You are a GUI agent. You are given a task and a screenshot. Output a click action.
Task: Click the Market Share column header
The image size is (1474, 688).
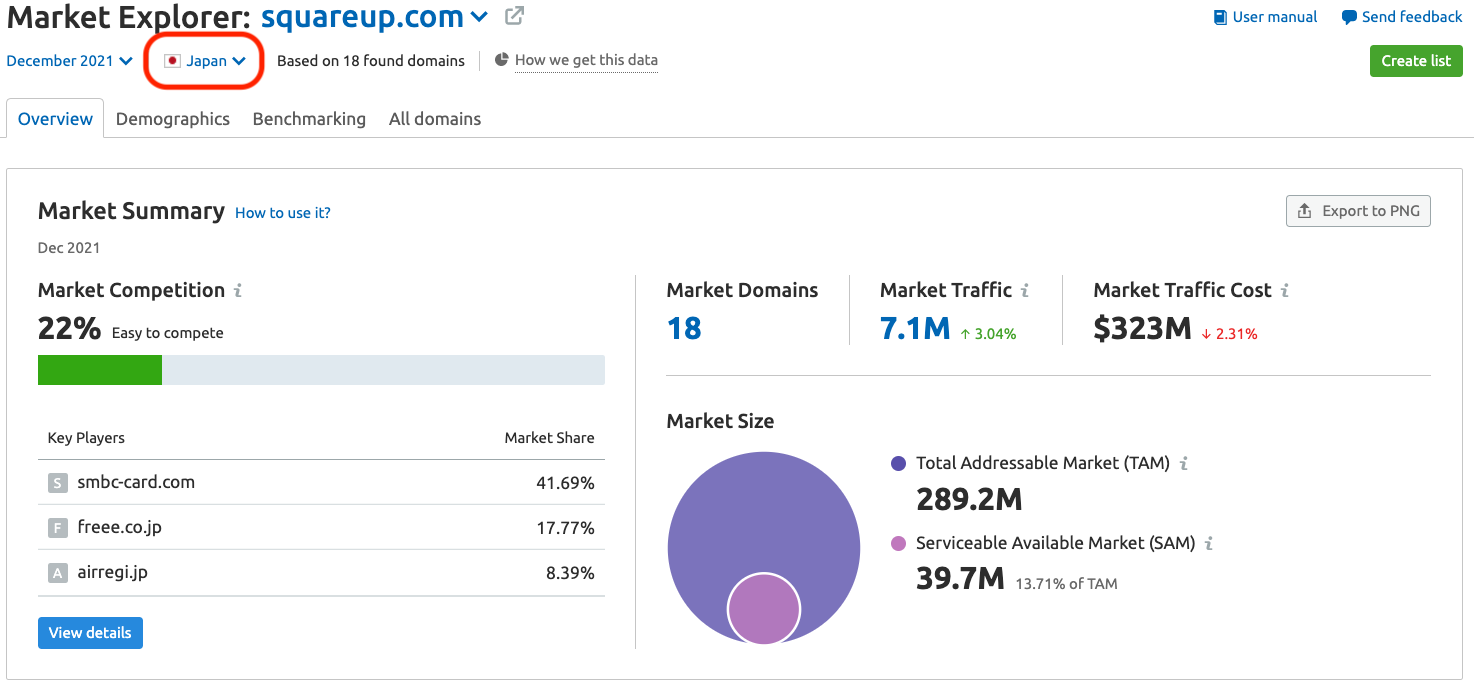pos(549,438)
